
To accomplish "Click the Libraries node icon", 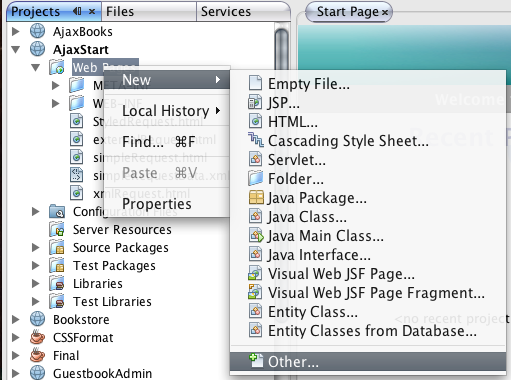I will pyautogui.click(x=57, y=283).
